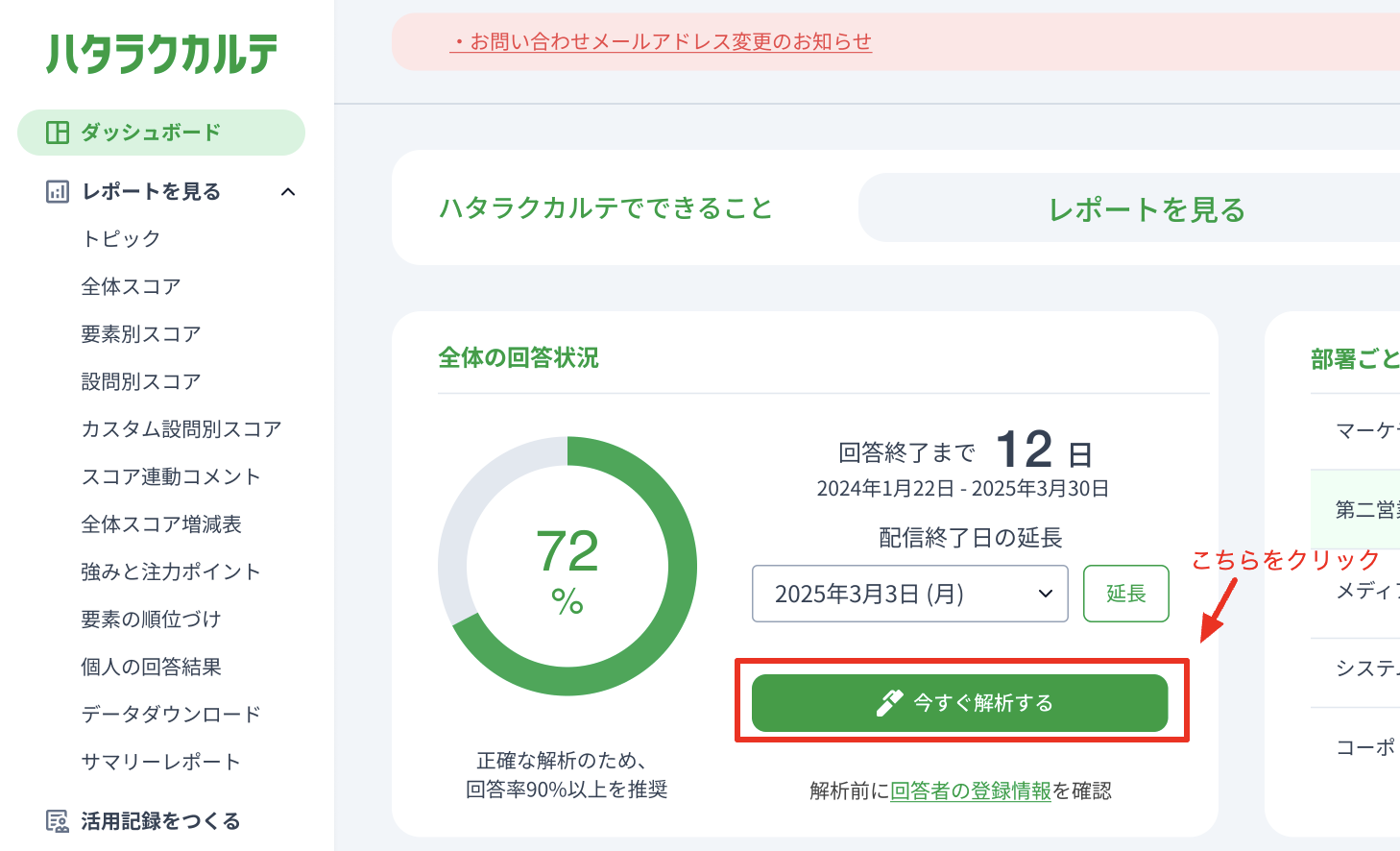The height and width of the screenshot is (851, 1400).
Task: Open スコア連動コメント
Action: (171, 476)
